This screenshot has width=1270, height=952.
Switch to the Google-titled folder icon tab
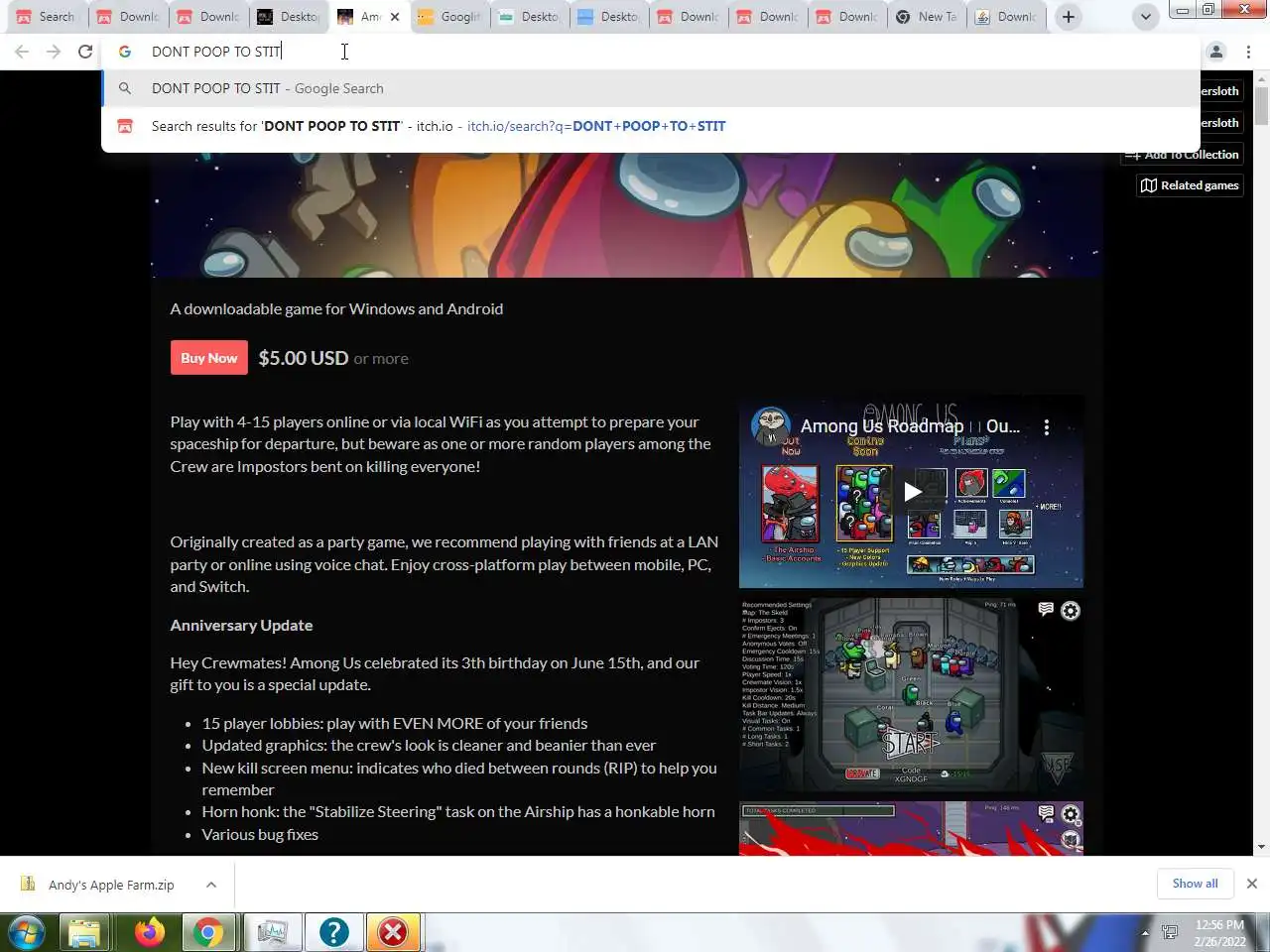pyautogui.click(x=449, y=17)
